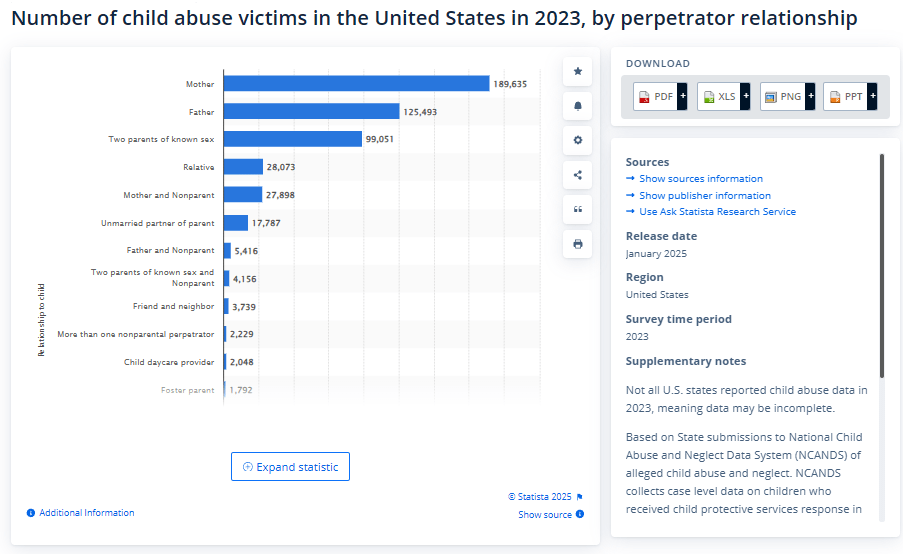Download the statistic as PPT
The height and width of the screenshot is (554, 903).
844,97
